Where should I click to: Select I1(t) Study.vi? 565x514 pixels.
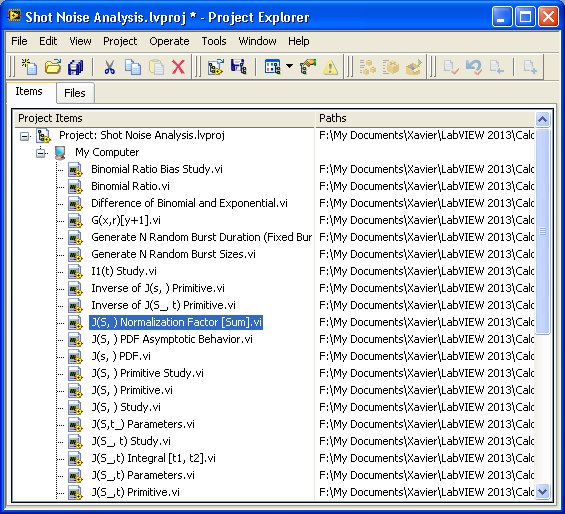click(124, 271)
